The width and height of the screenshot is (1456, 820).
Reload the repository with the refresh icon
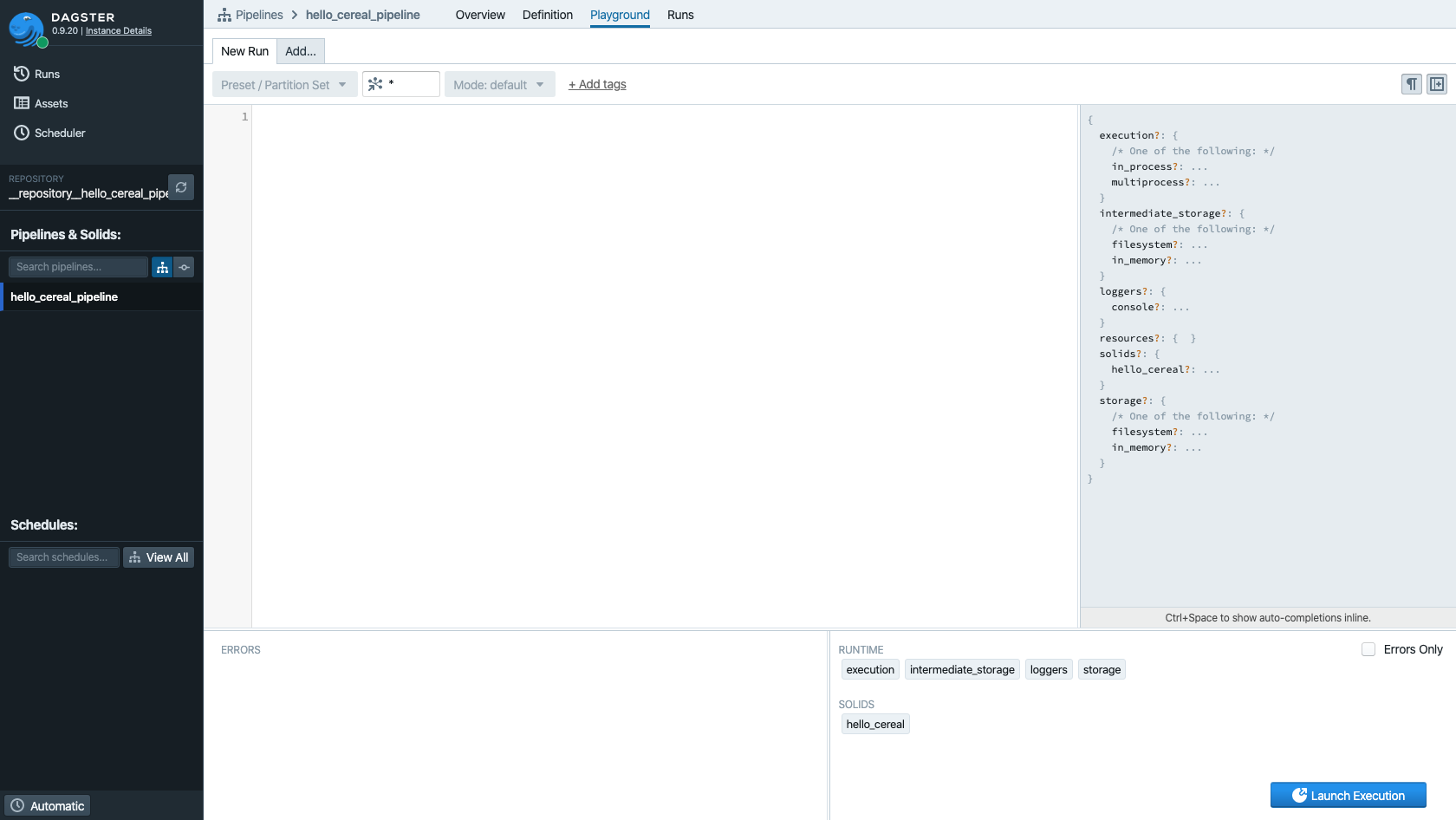click(181, 187)
